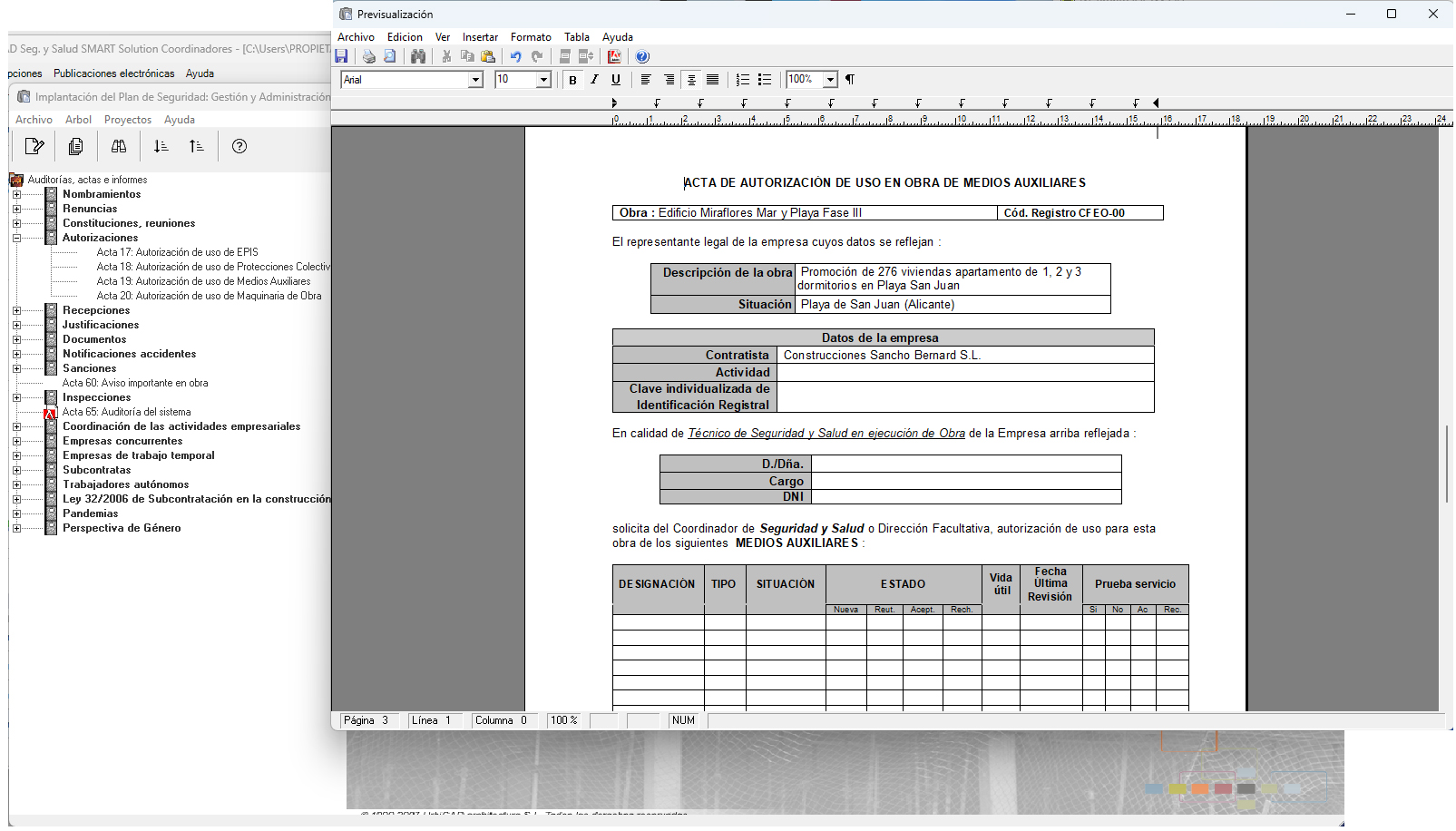Click the undo arrow icon
This screenshot has width=1456, height=831.
coord(515,56)
